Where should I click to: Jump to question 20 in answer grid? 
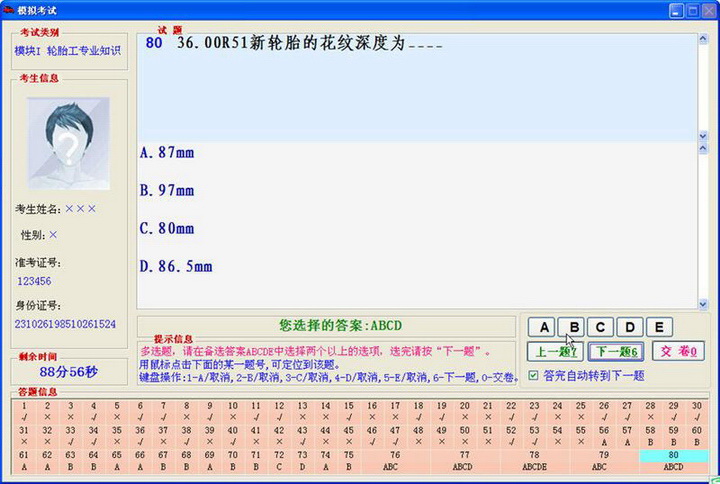(465, 411)
